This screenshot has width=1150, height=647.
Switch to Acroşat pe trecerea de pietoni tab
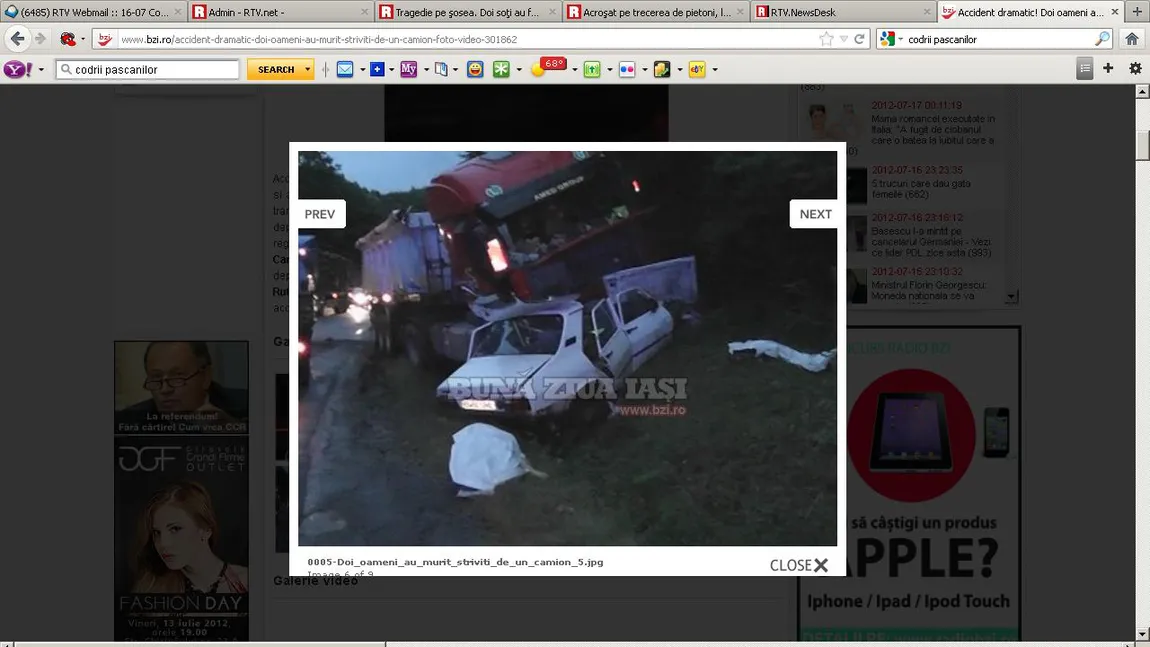pos(655,12)
